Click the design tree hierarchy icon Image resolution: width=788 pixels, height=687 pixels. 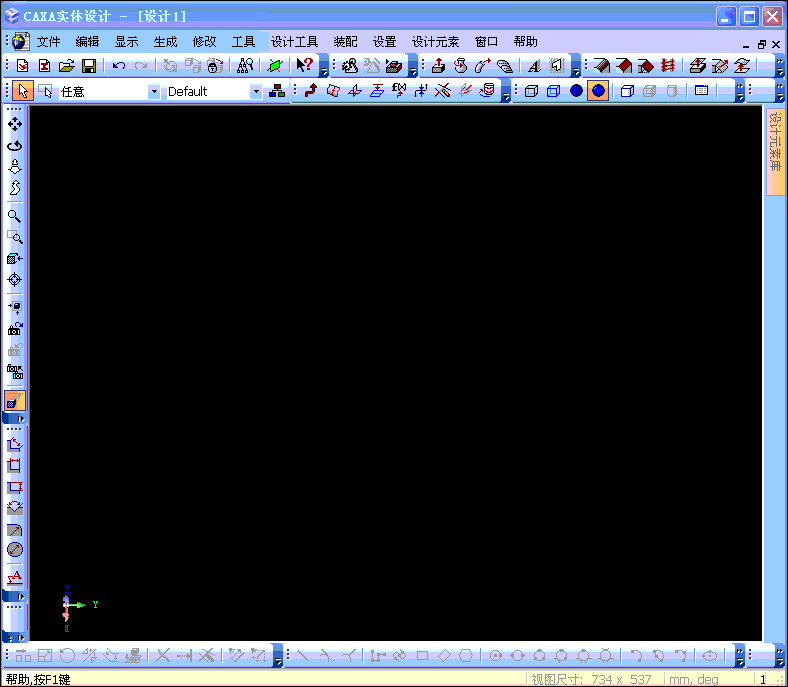[x=277, y=91]
